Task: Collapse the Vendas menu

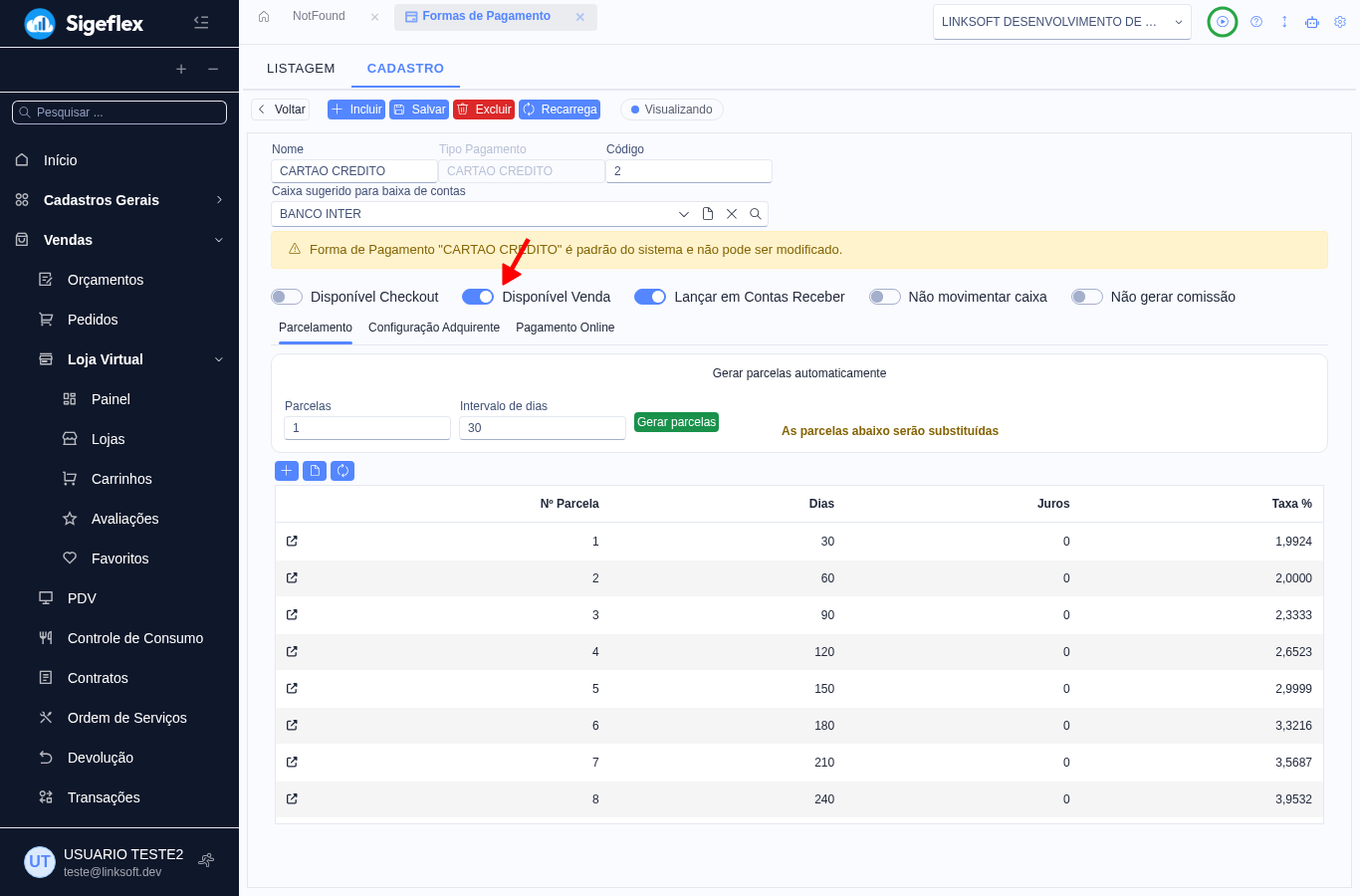Action: click(119, 240)
